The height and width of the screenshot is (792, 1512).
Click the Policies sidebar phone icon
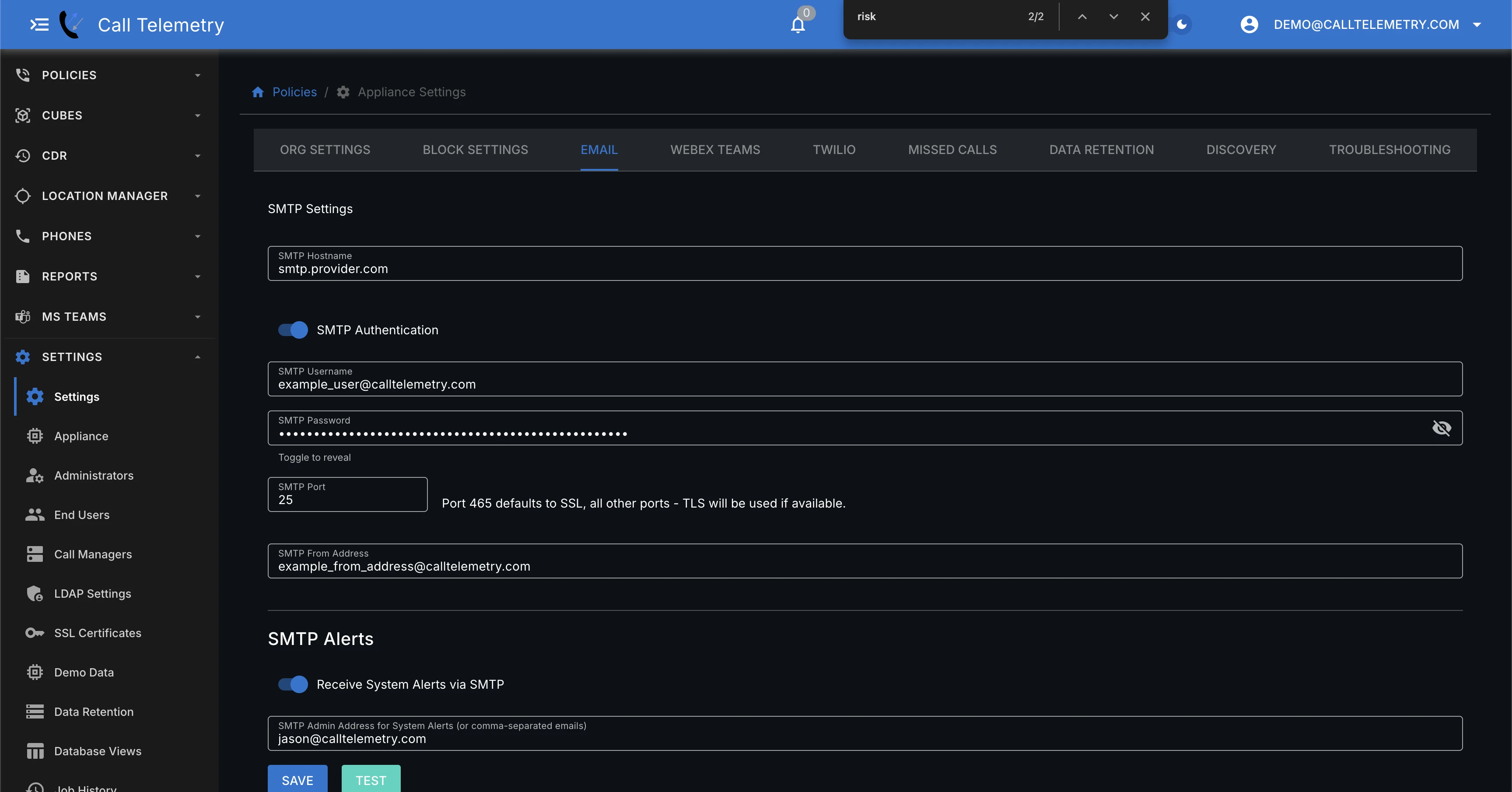[x=23, y=75]
